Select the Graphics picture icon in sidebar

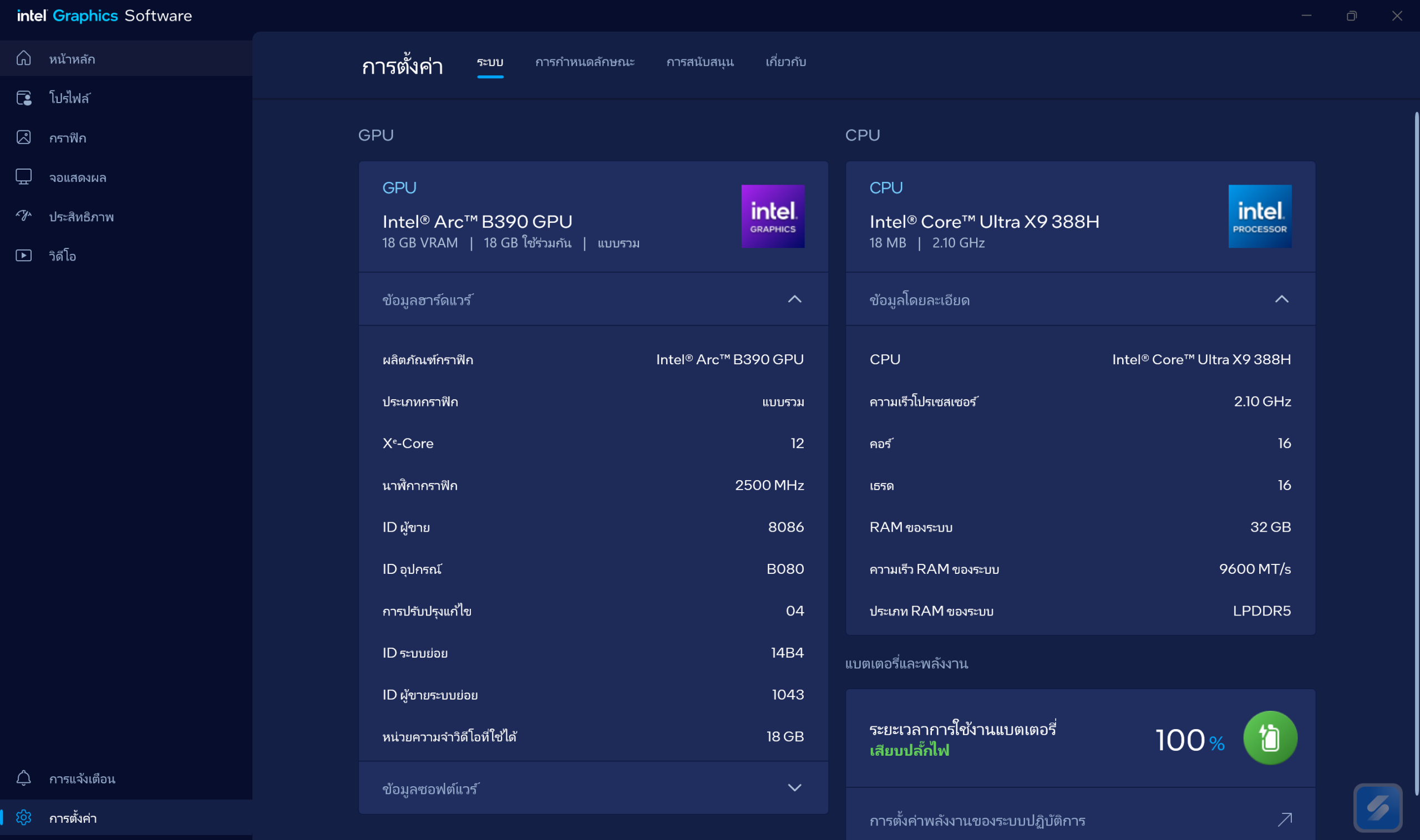24,138
